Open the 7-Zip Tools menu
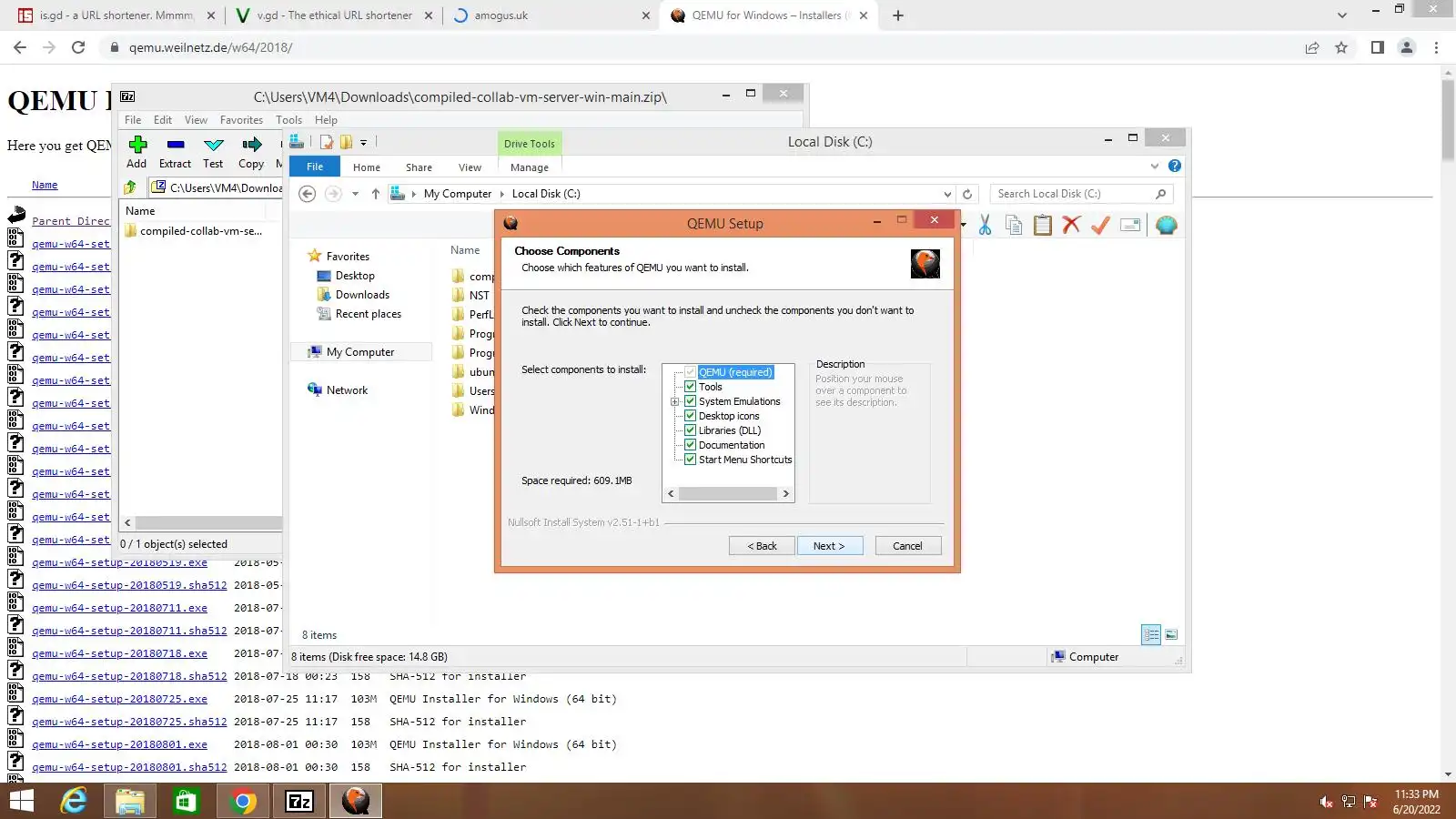1456x819 pixels. [x=288, y=120]
